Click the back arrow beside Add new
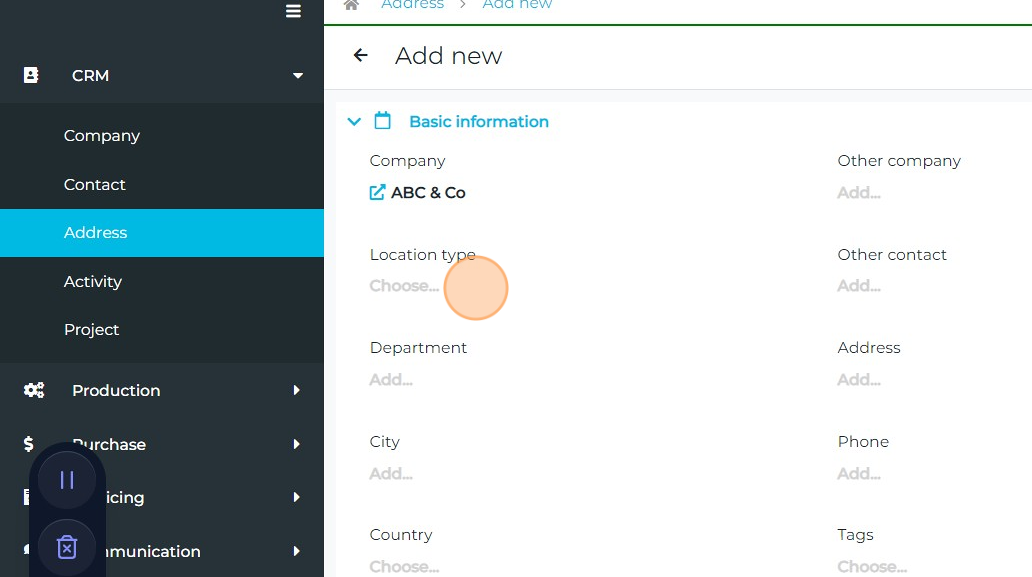 point(361,56)
